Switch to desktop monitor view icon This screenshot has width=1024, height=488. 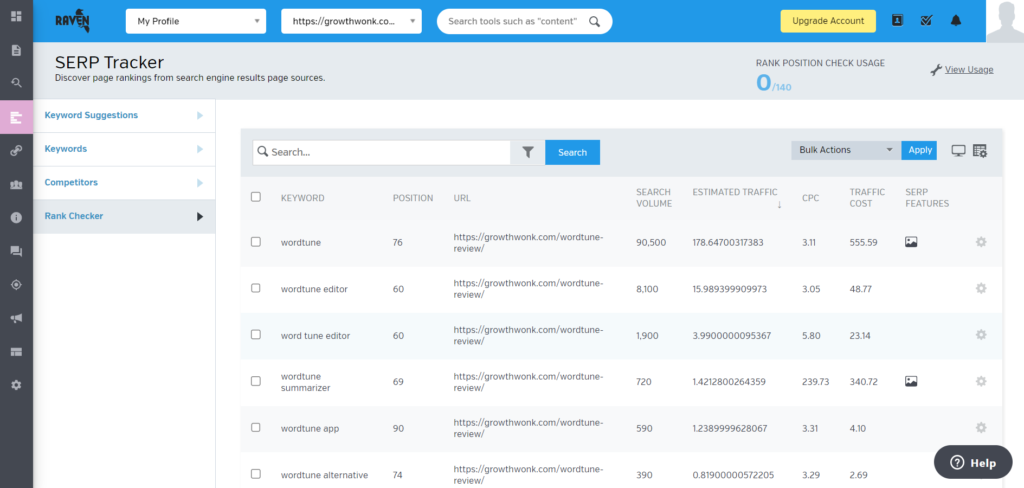(x=958, y=151)
